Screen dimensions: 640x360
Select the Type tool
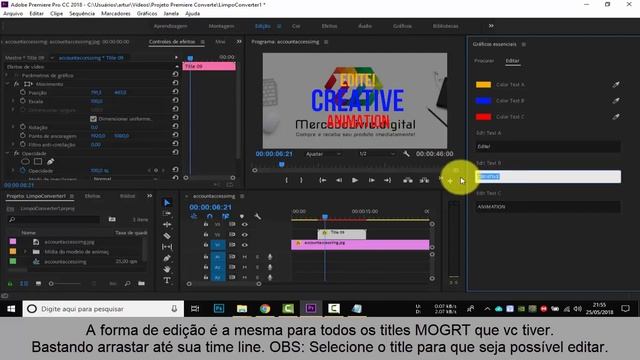click(x=167, y=280)
